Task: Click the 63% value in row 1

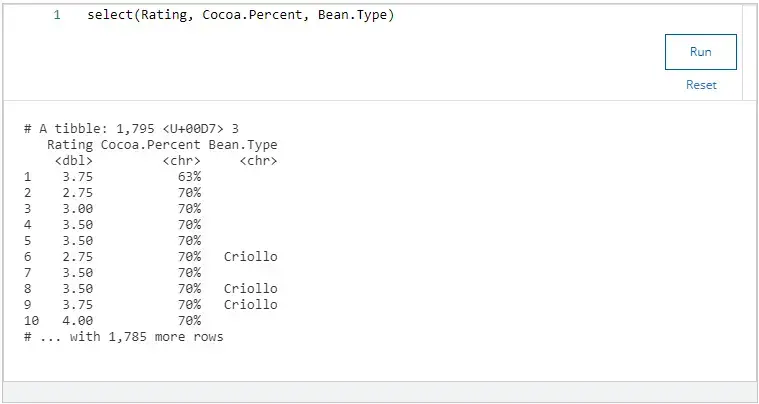Action: (x=190, y=176)
